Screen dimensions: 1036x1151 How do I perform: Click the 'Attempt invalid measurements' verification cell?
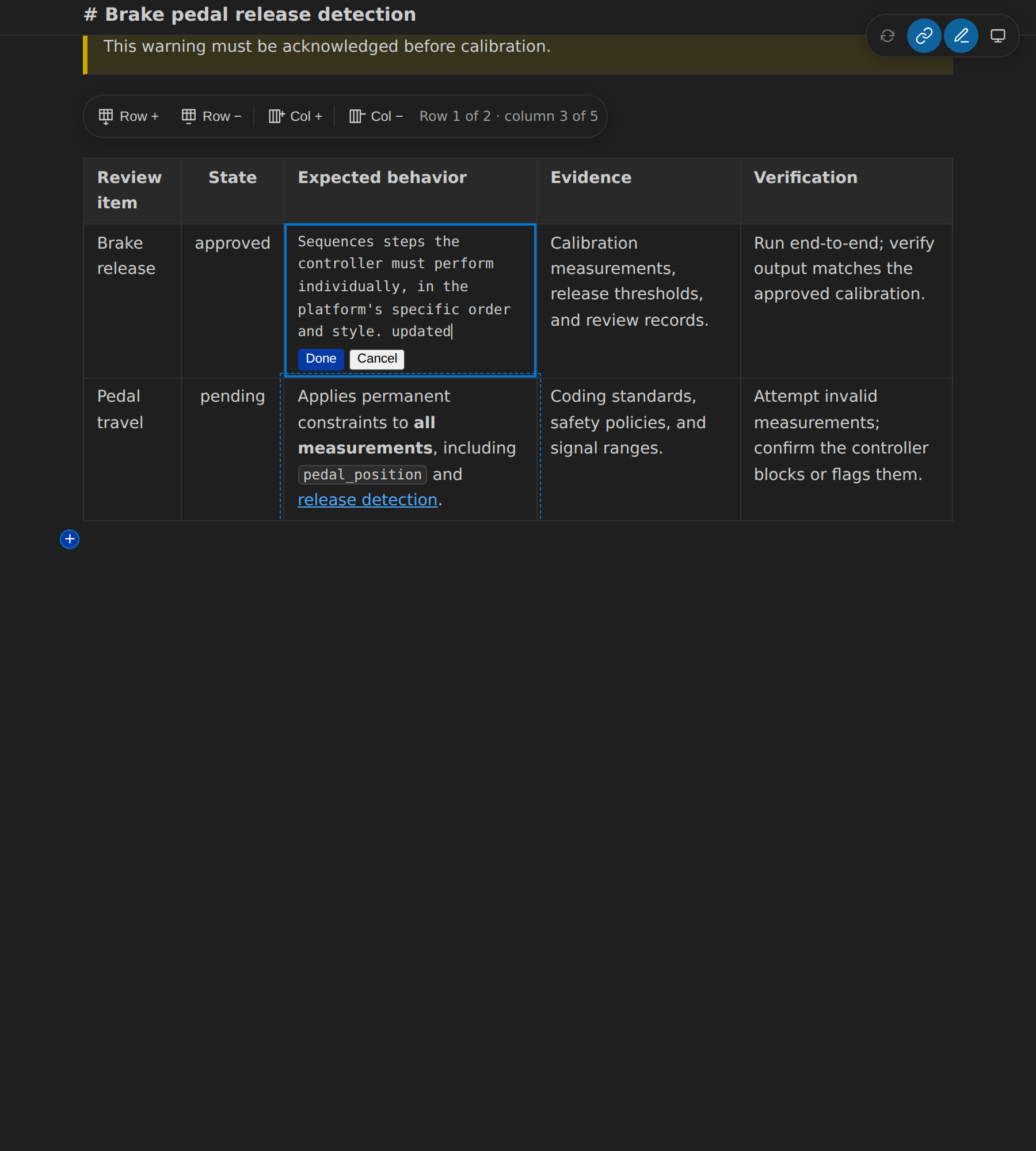(x=846, y=449)
